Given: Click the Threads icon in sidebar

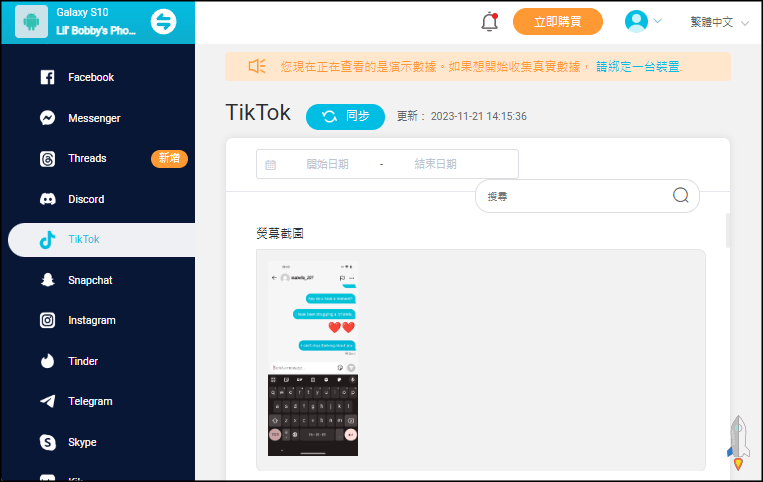Looking at the screenshot, I should click(47, 159).
